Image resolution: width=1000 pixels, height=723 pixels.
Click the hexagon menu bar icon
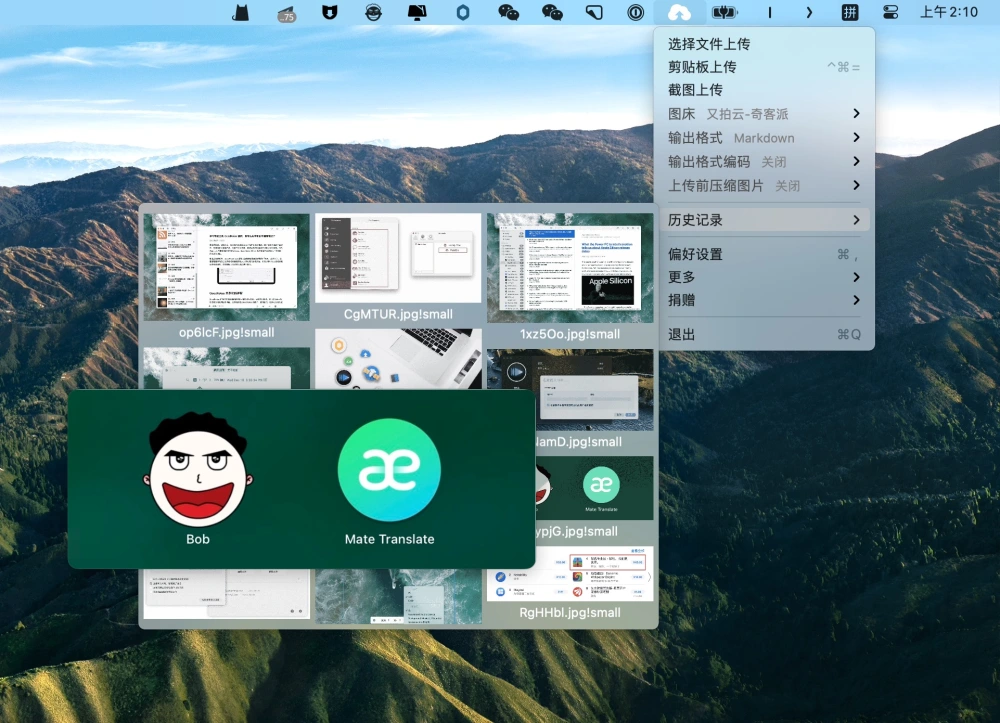pos(463,12)
